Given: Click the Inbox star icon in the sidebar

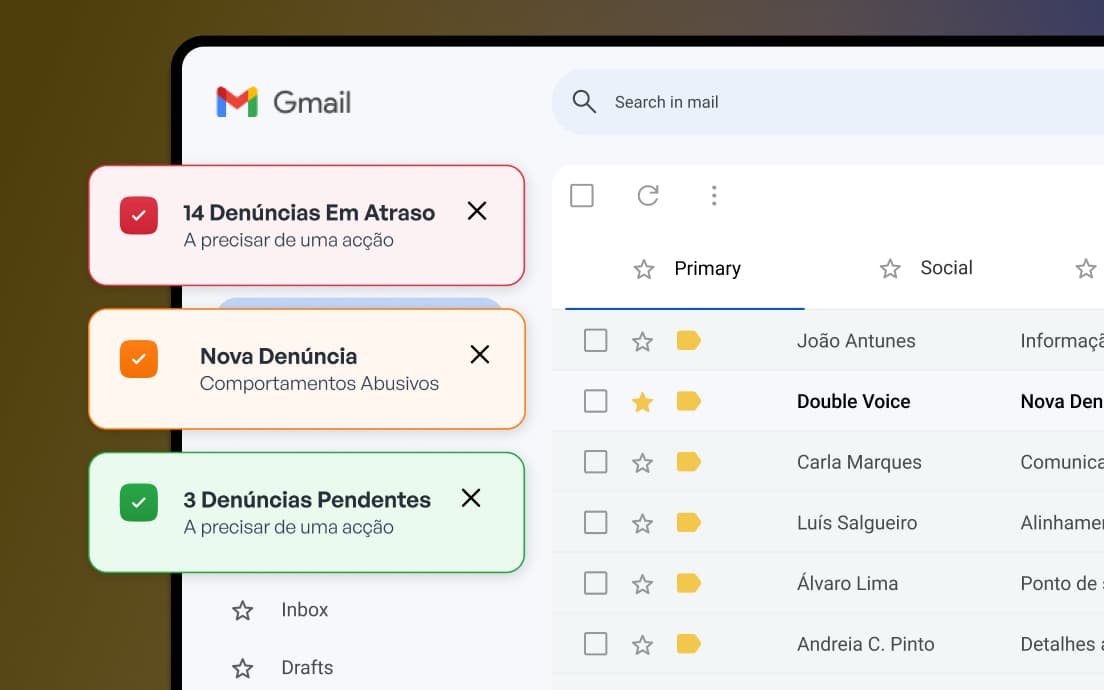Looking at the screenshot, I should point(242,609).
